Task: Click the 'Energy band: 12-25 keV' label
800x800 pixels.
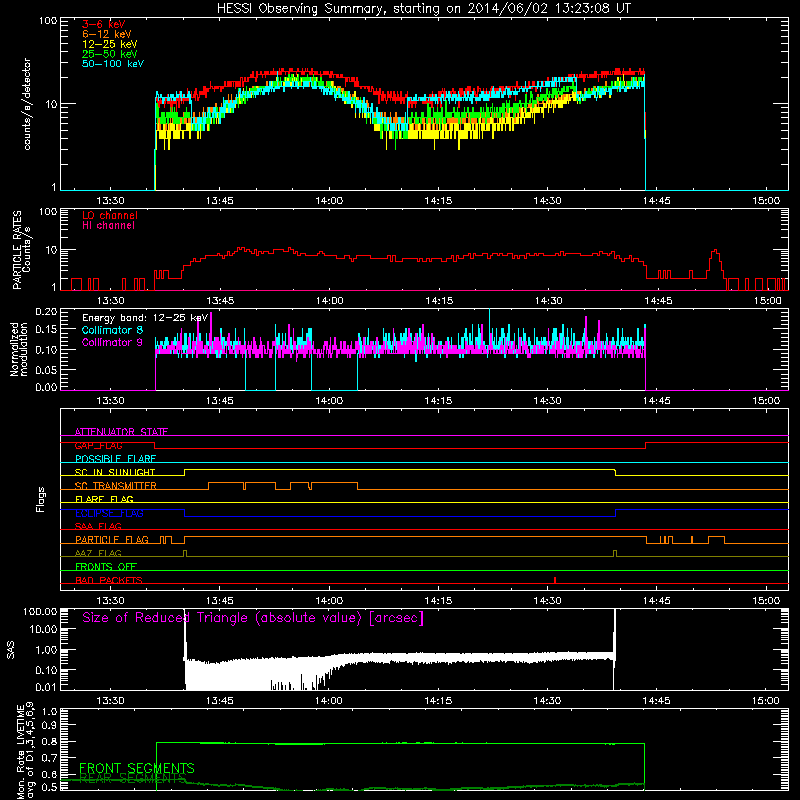Action: 145,318
